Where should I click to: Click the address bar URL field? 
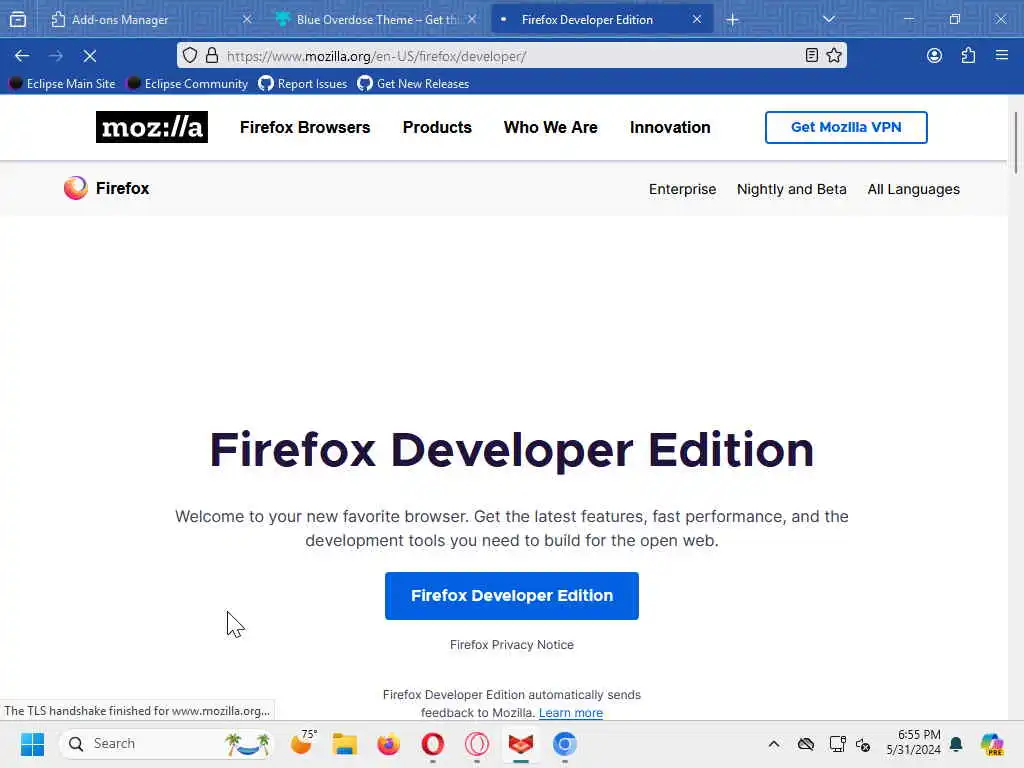509,56
